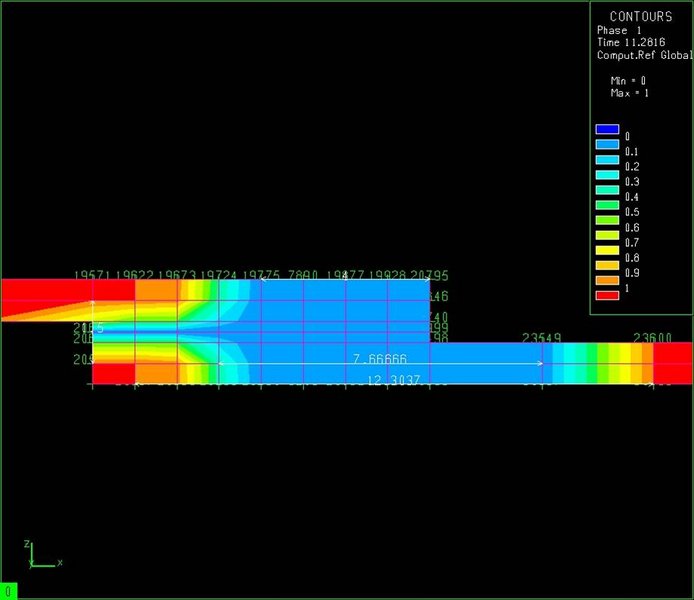694x600 pixels.
Task: Click the 0.8 legend level label
Action: pos(632,258)
